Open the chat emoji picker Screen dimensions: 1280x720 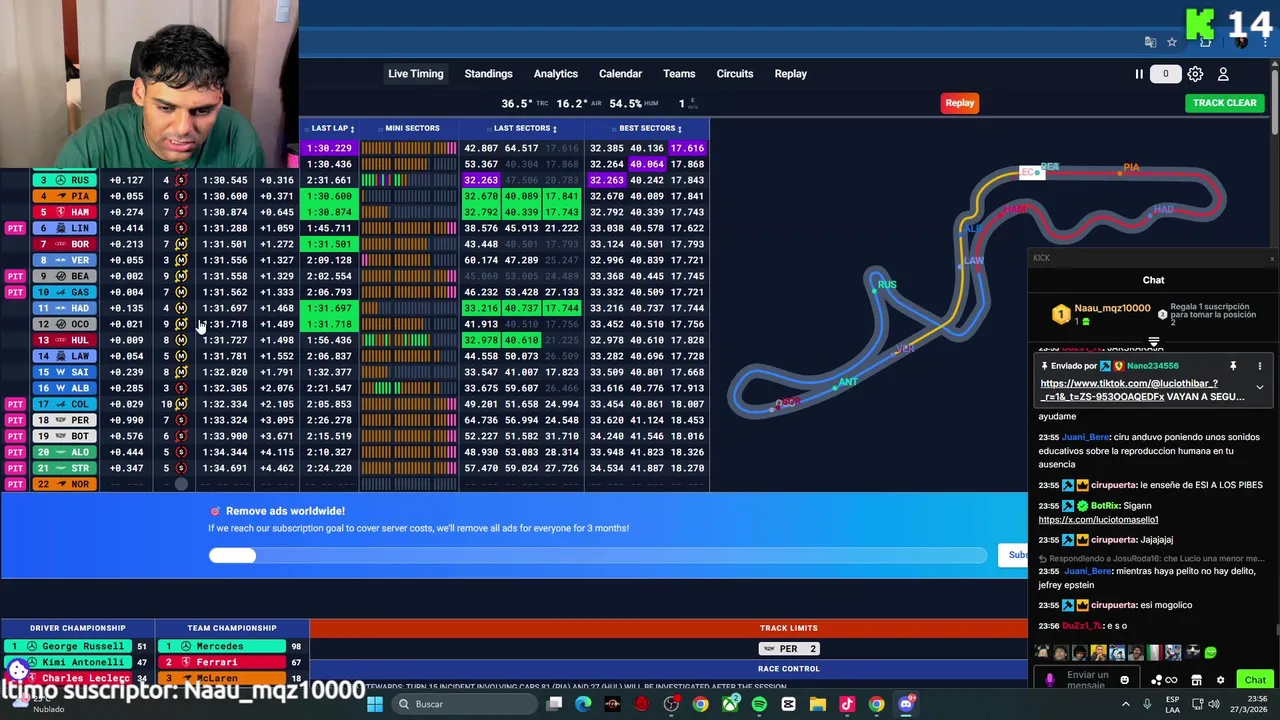pos(1124,680)
